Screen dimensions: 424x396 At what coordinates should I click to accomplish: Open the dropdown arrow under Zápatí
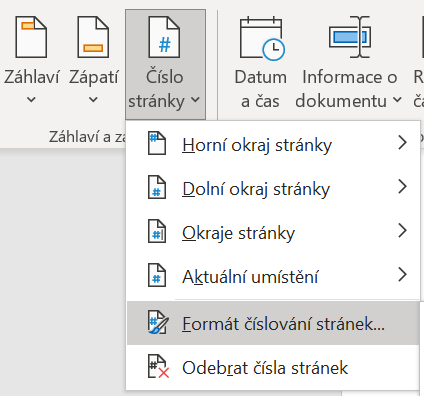point(93,99)
